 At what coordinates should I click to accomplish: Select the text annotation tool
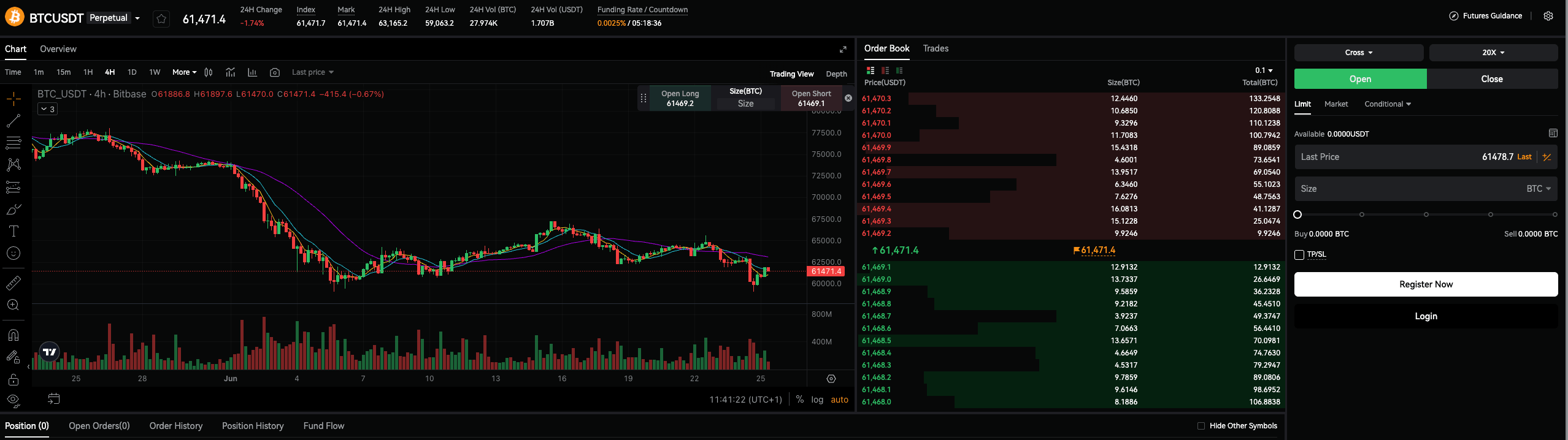[x=13, y=231]
